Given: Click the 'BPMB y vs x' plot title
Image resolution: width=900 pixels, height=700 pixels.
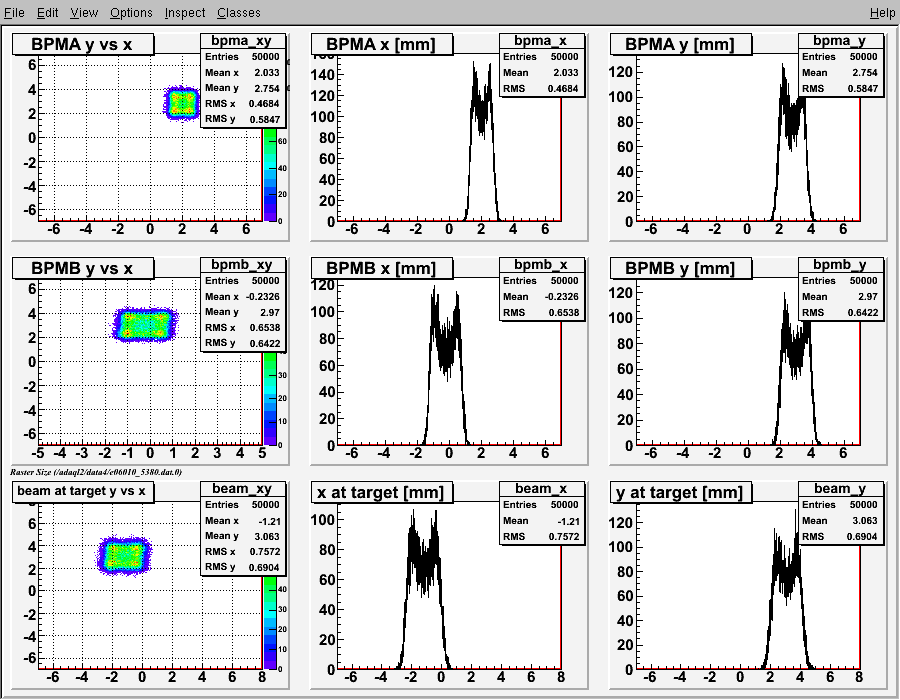Looking at the screenshot, I should (x=83, y=268).
